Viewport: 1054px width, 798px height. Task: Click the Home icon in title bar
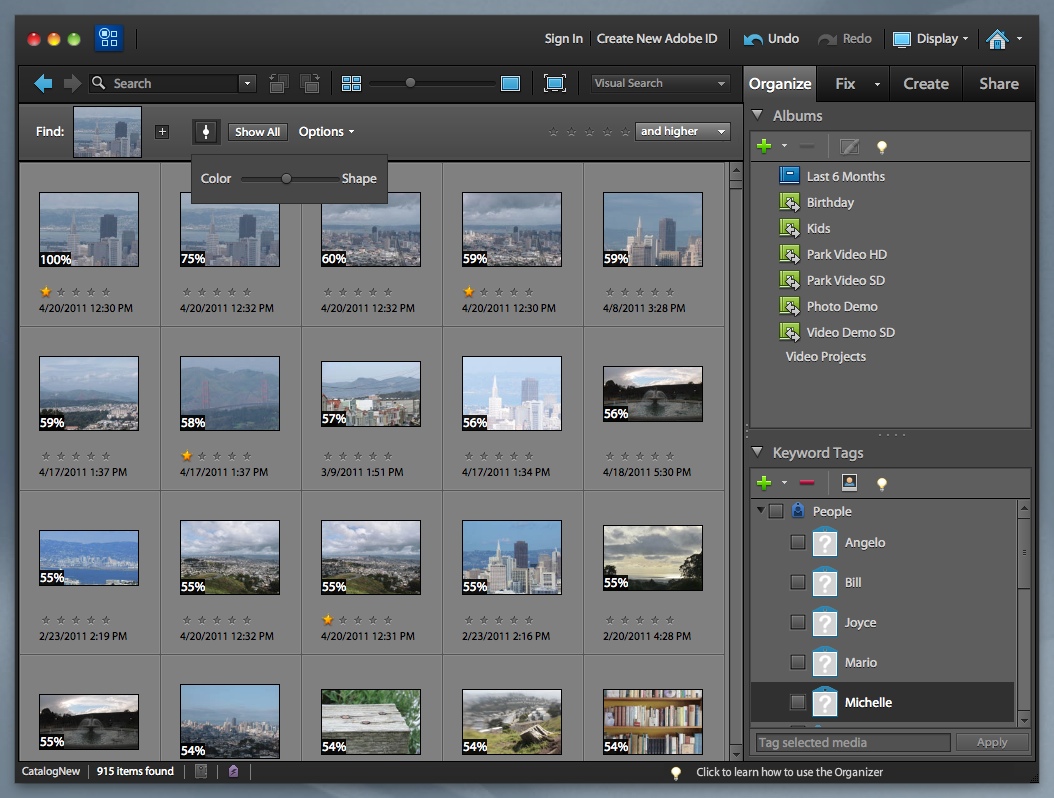click(996, 39)
